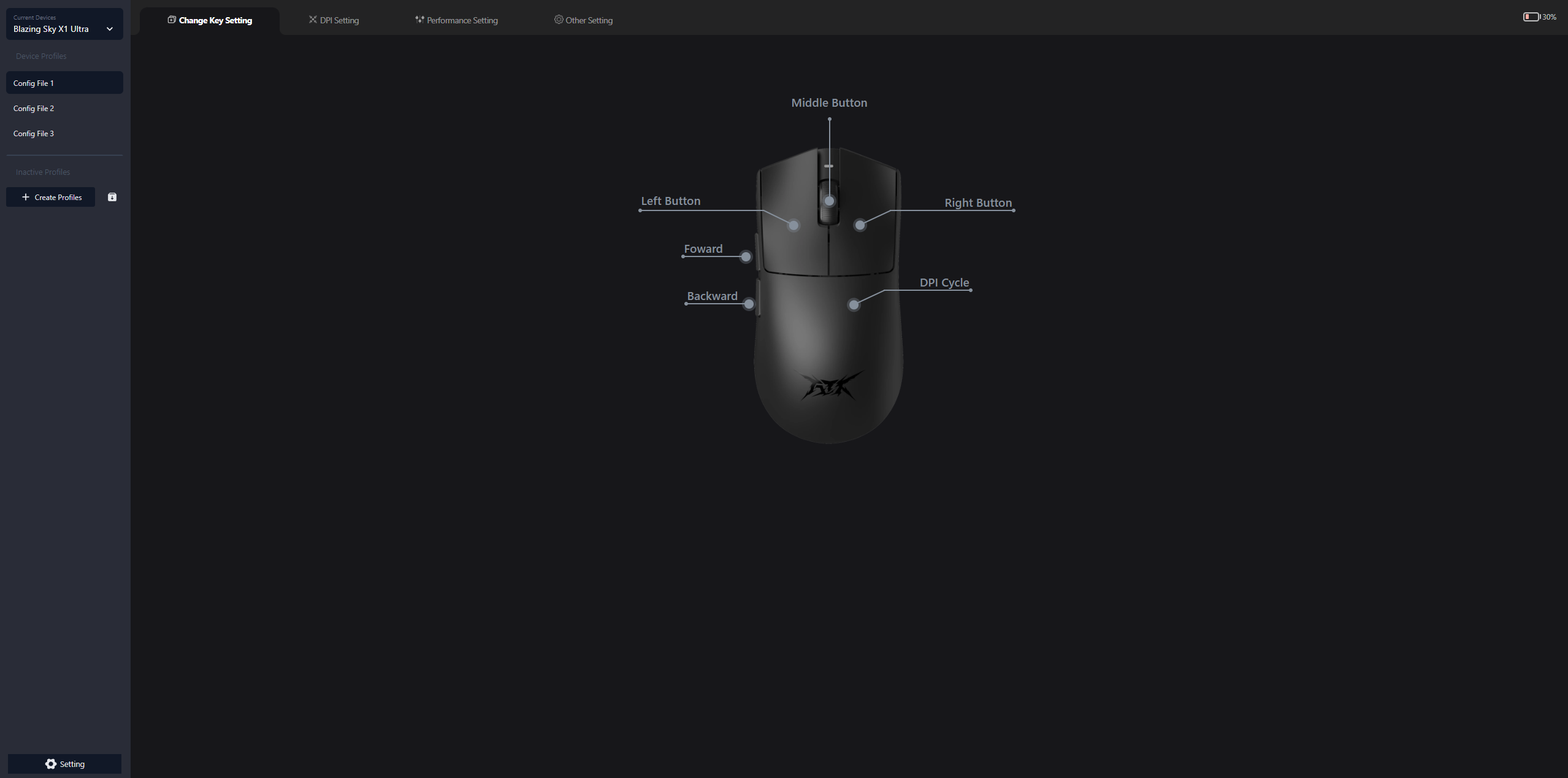Switch to the DPI Setting tab
The image size is (1568, 778).
point(334,20)
